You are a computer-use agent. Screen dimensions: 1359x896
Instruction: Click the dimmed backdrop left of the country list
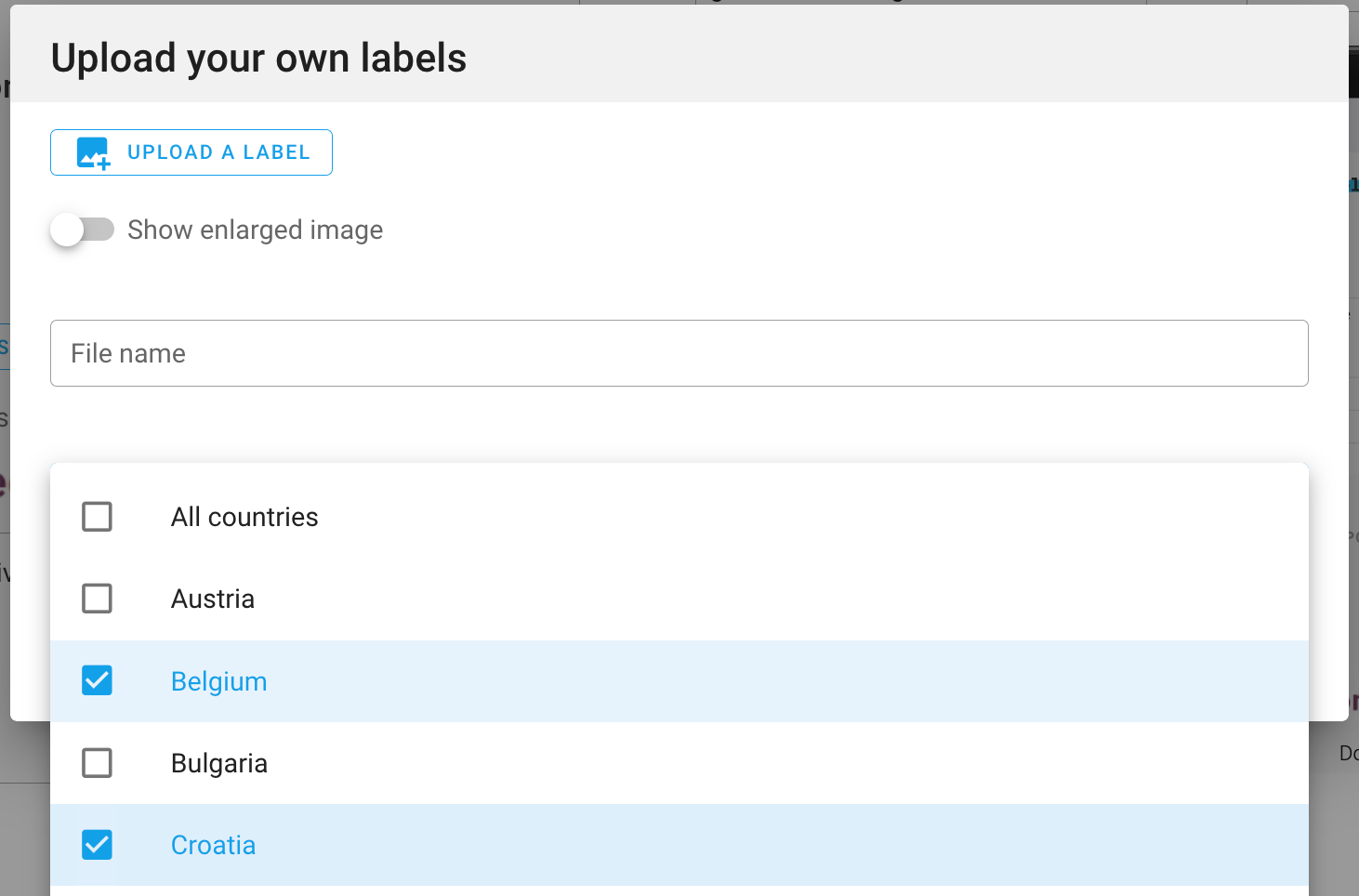click(25, 818)
